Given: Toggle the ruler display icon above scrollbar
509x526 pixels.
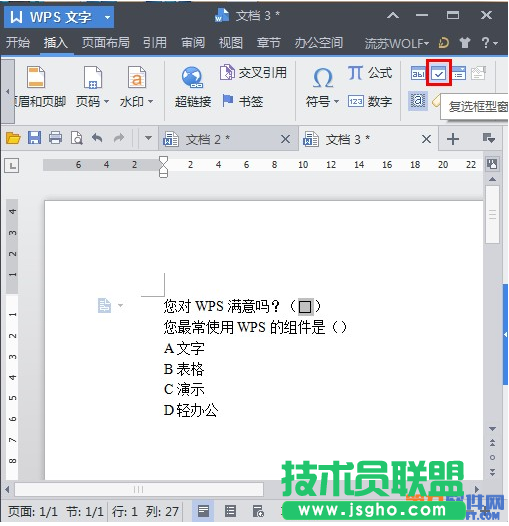Looking at the screenshot, I should pos(492,164).
